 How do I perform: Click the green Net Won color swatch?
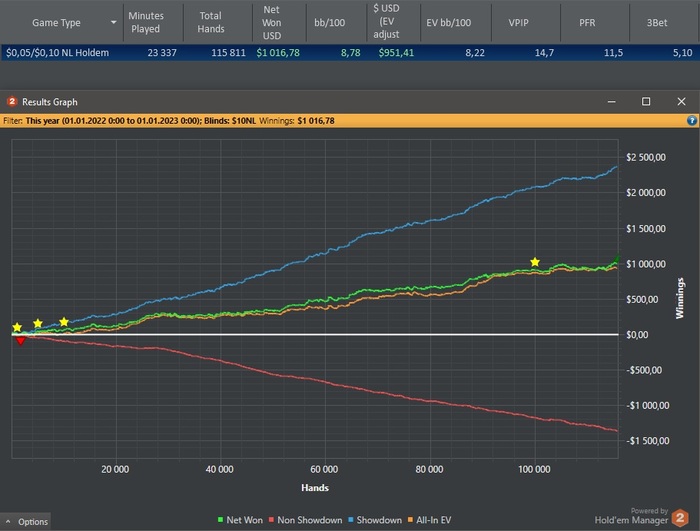220,520
